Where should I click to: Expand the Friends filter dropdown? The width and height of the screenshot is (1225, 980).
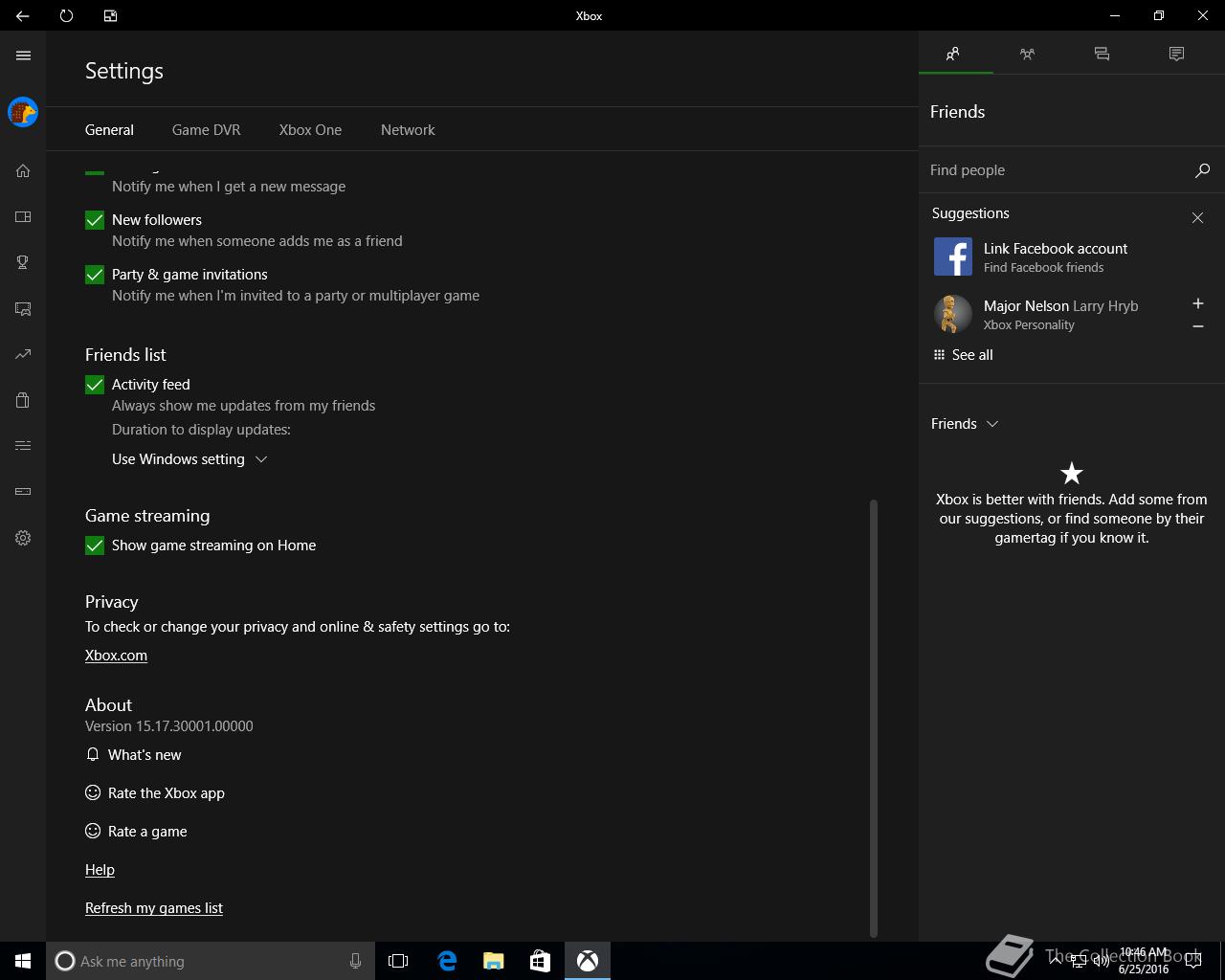tap(965, 424)
